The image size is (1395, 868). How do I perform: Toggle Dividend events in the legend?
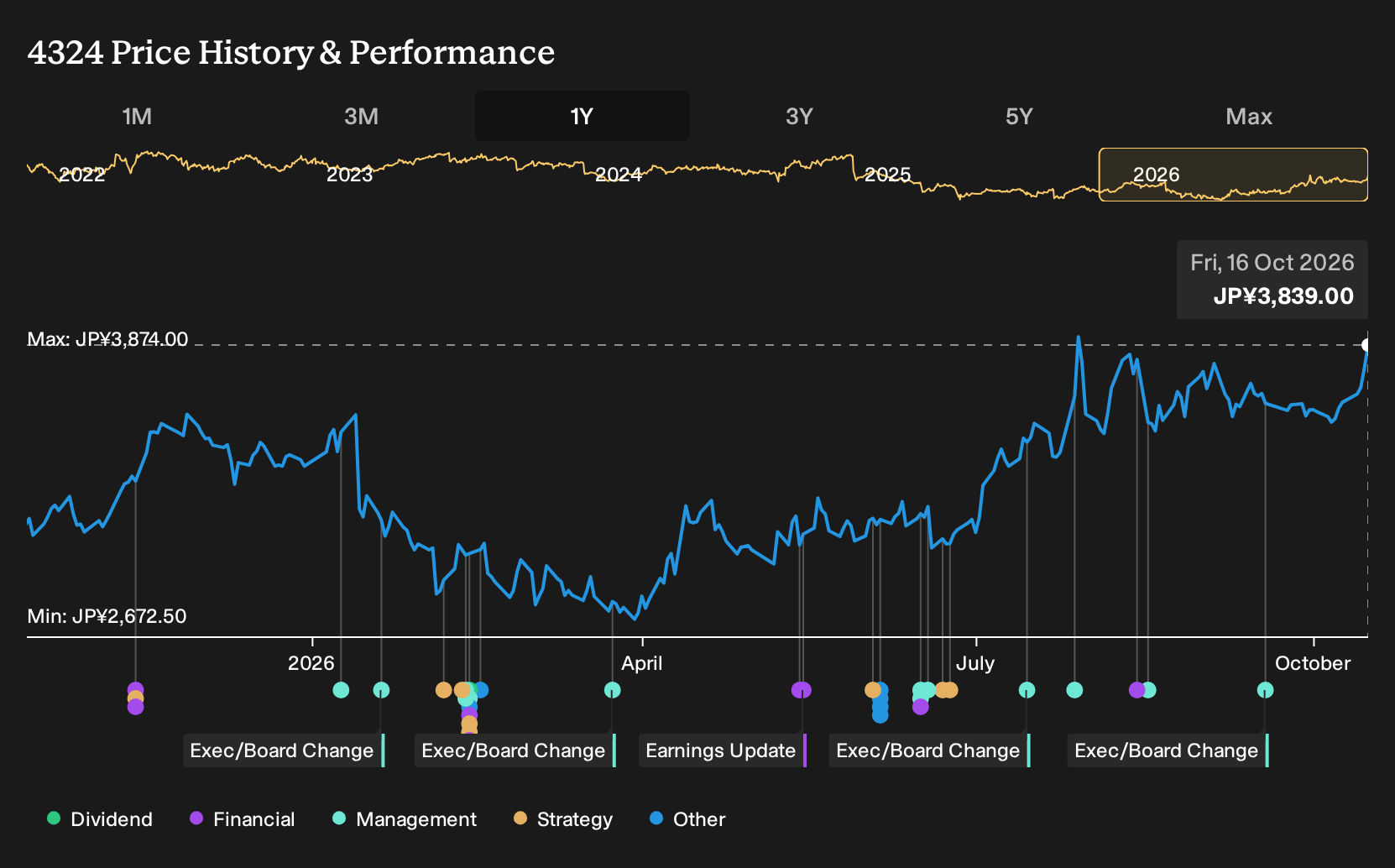tap(100, 819)
